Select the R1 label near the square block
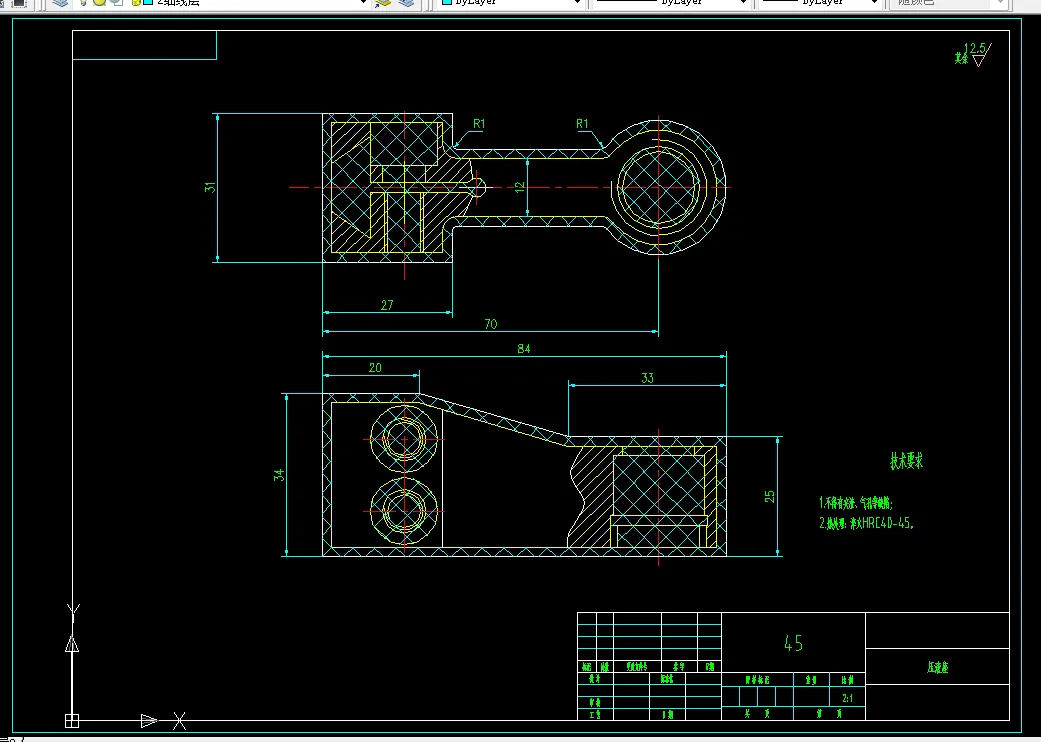 pyautogui.click(x=479, y=123)
